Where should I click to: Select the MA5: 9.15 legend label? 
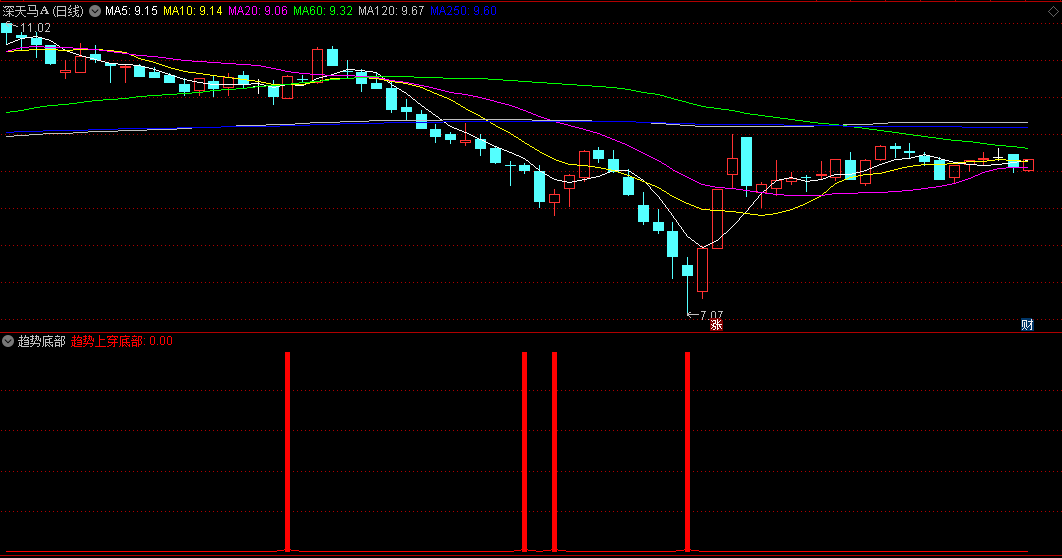pyautogui.click(x=131, y=11)
